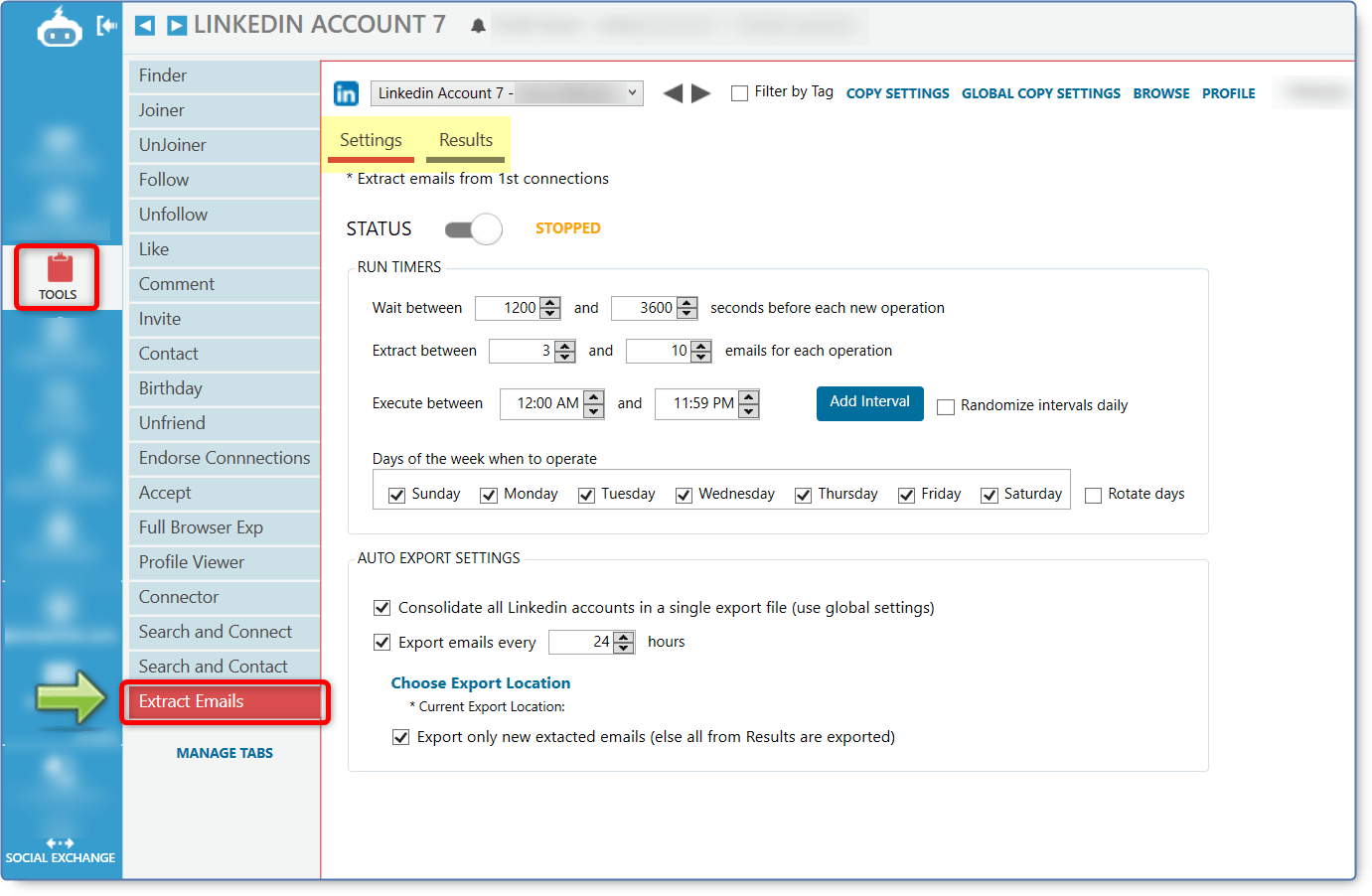Click the BROWSE link

[1161, 94]
